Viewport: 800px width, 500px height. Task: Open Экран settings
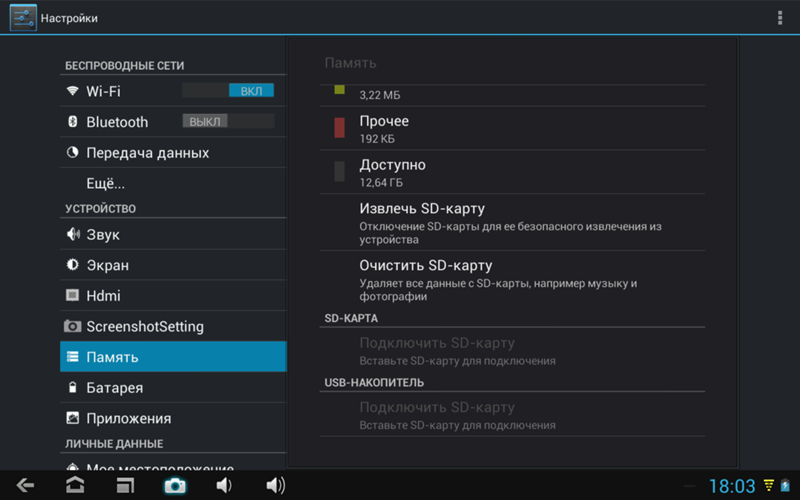click(x=173, y=265)
